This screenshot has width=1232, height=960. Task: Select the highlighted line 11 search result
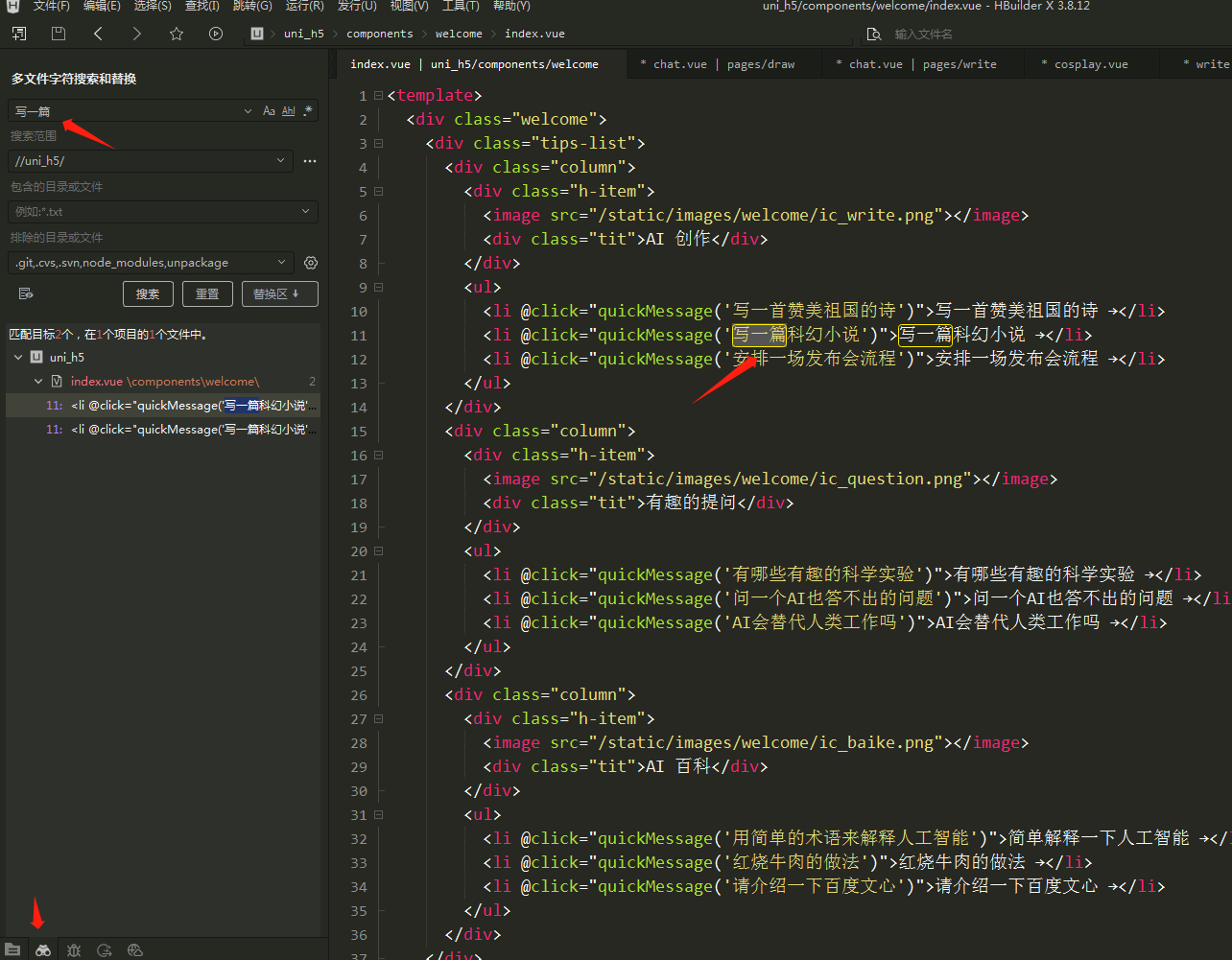click(x=163, y=406)
